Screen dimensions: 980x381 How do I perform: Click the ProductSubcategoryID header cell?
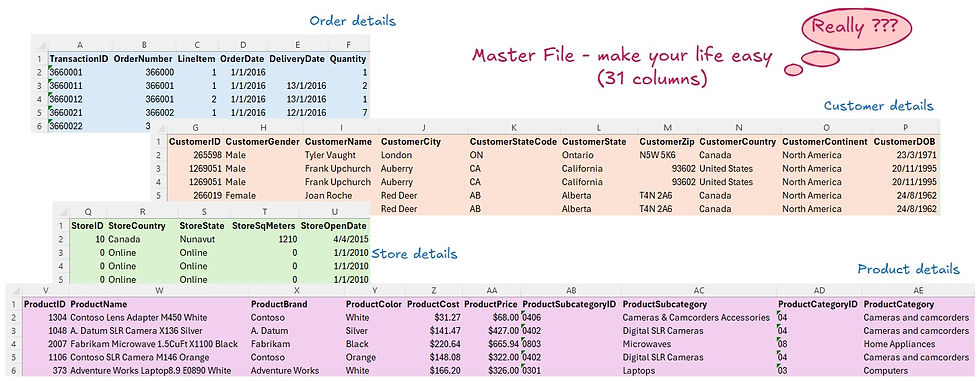point(570,304)
